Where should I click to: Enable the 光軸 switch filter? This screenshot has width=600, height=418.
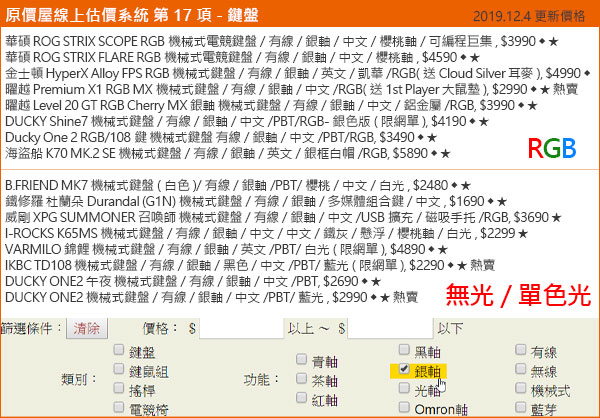(404, 389)
